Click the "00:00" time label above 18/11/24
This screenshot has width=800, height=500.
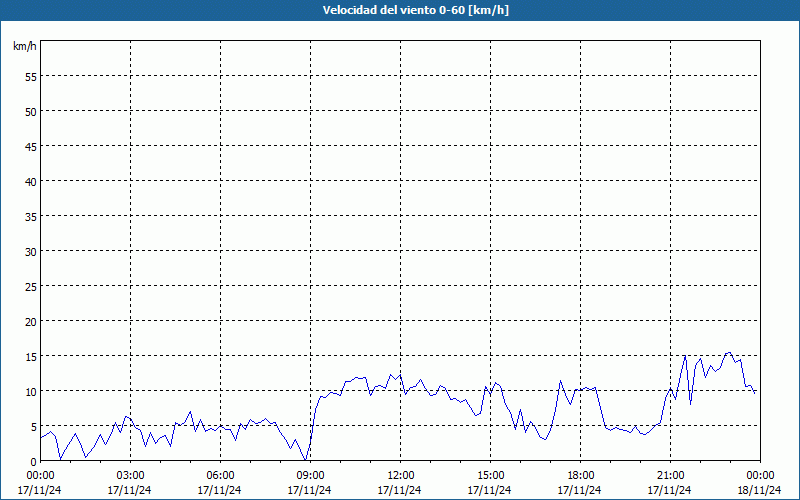pos(760,476)
